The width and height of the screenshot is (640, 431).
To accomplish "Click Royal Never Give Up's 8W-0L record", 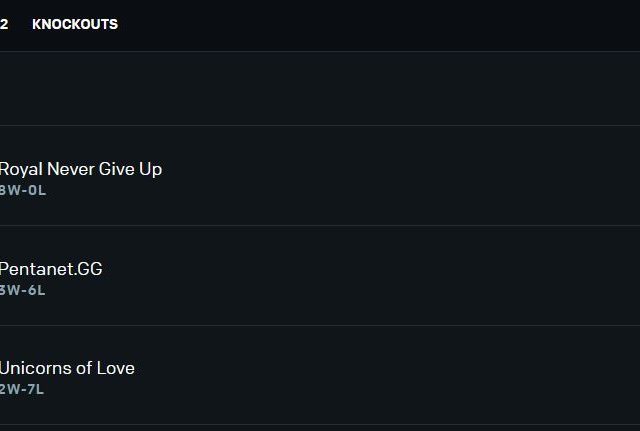I will point(22,190).
